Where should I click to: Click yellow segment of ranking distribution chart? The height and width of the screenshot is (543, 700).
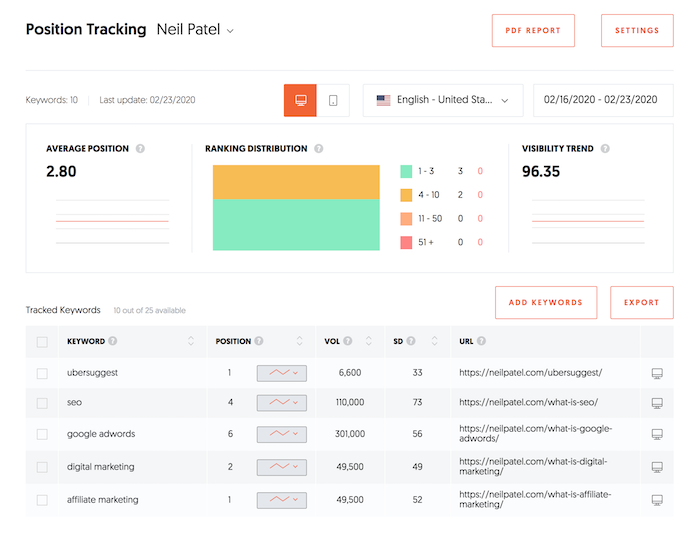pos(296,182)
